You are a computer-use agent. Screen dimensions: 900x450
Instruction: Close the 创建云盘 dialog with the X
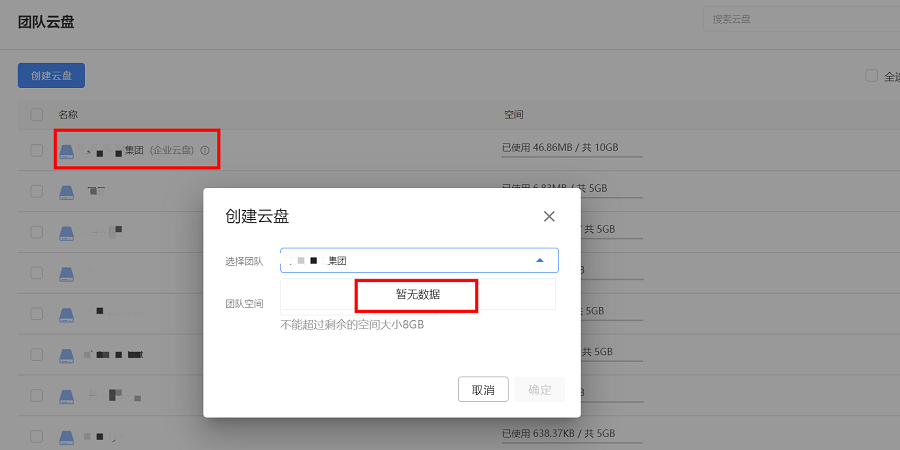pos(549,216)
